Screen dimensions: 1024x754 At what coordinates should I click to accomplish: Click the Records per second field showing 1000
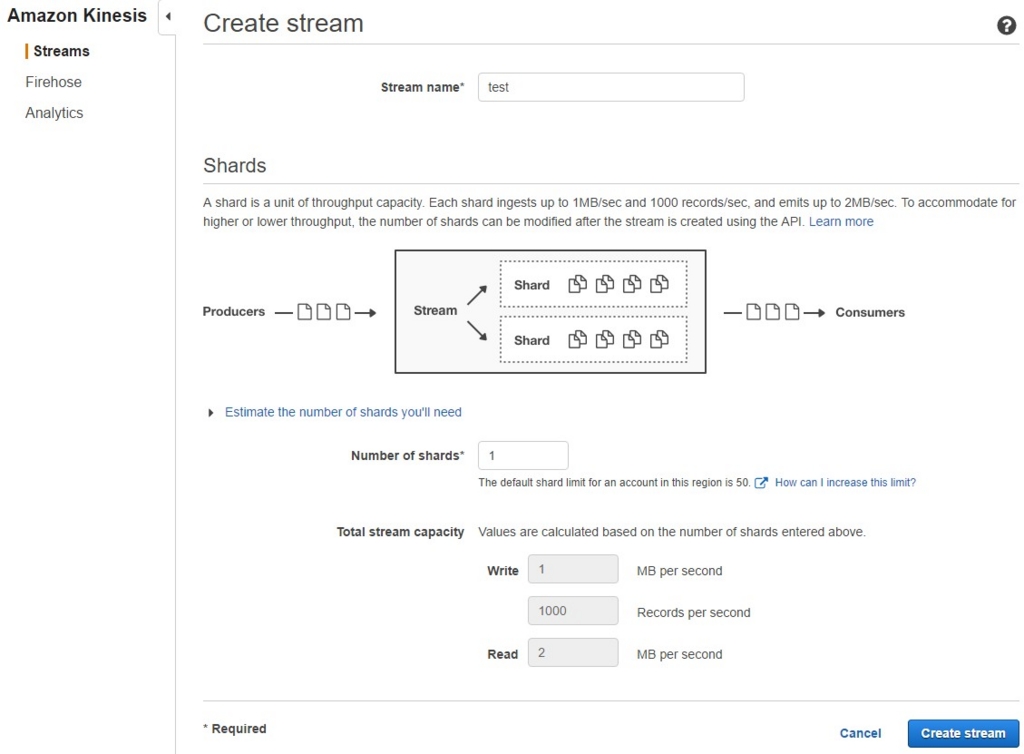click(573, 611)
